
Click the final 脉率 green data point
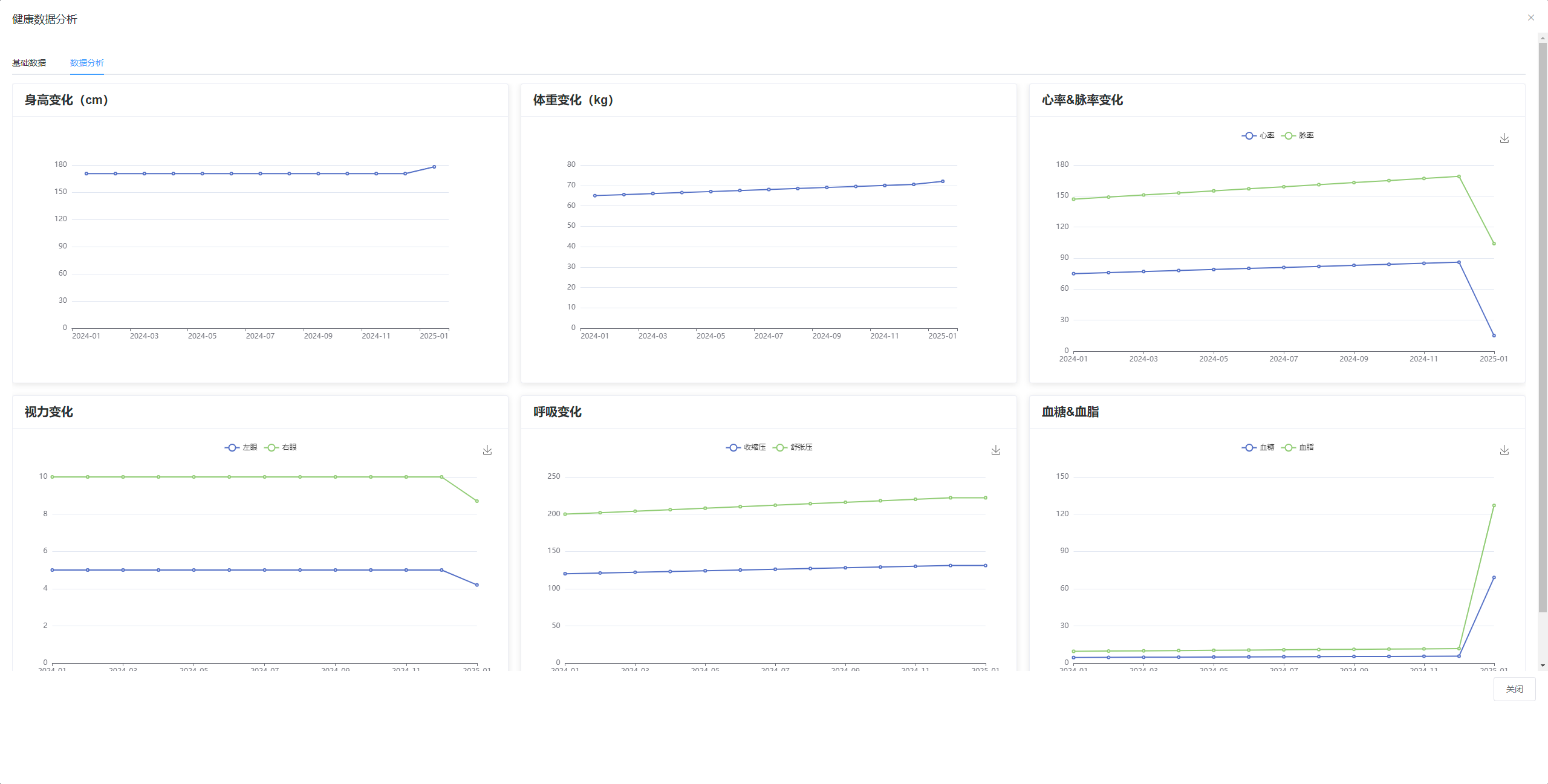[1494, 244]
